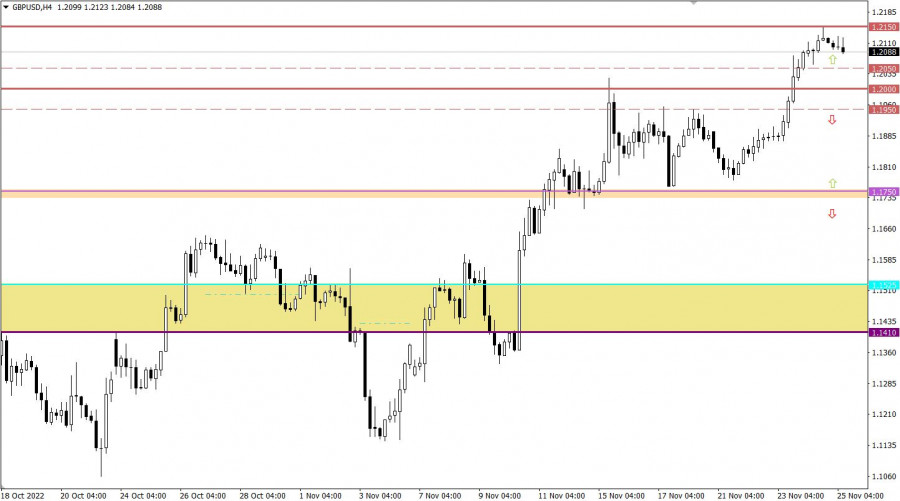The image size is (900, 501).
Task: Click the 9 Nov 04:00 time axis label
Action: pos(499,495)
